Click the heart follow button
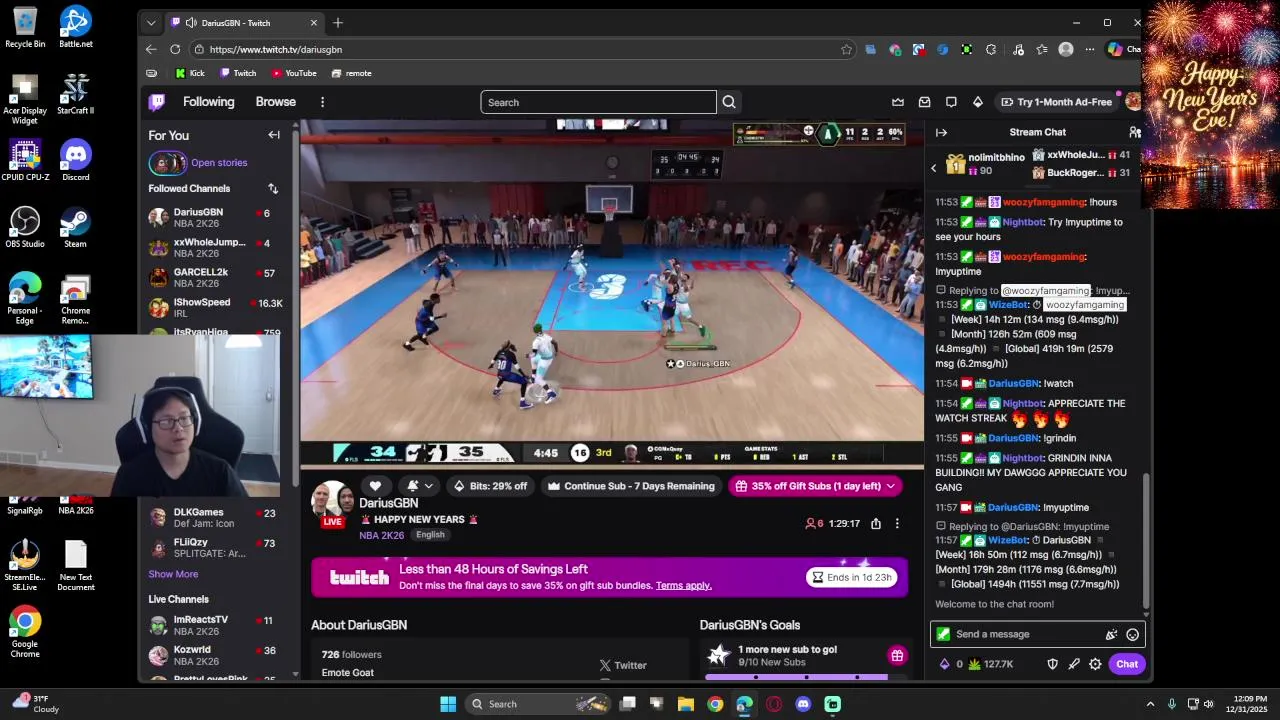The height and width of the screenshot is (720, 1280). [x=376, y=486]
